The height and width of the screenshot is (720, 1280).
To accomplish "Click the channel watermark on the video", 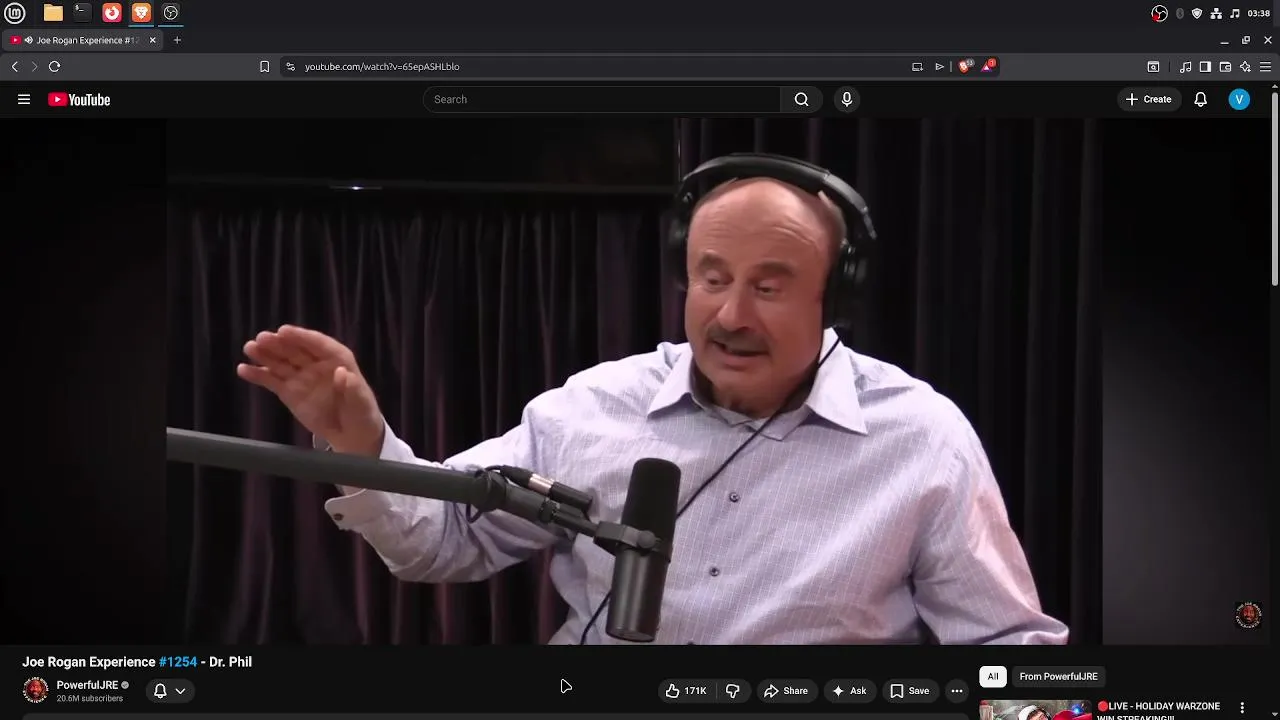I will point(1248,614).
